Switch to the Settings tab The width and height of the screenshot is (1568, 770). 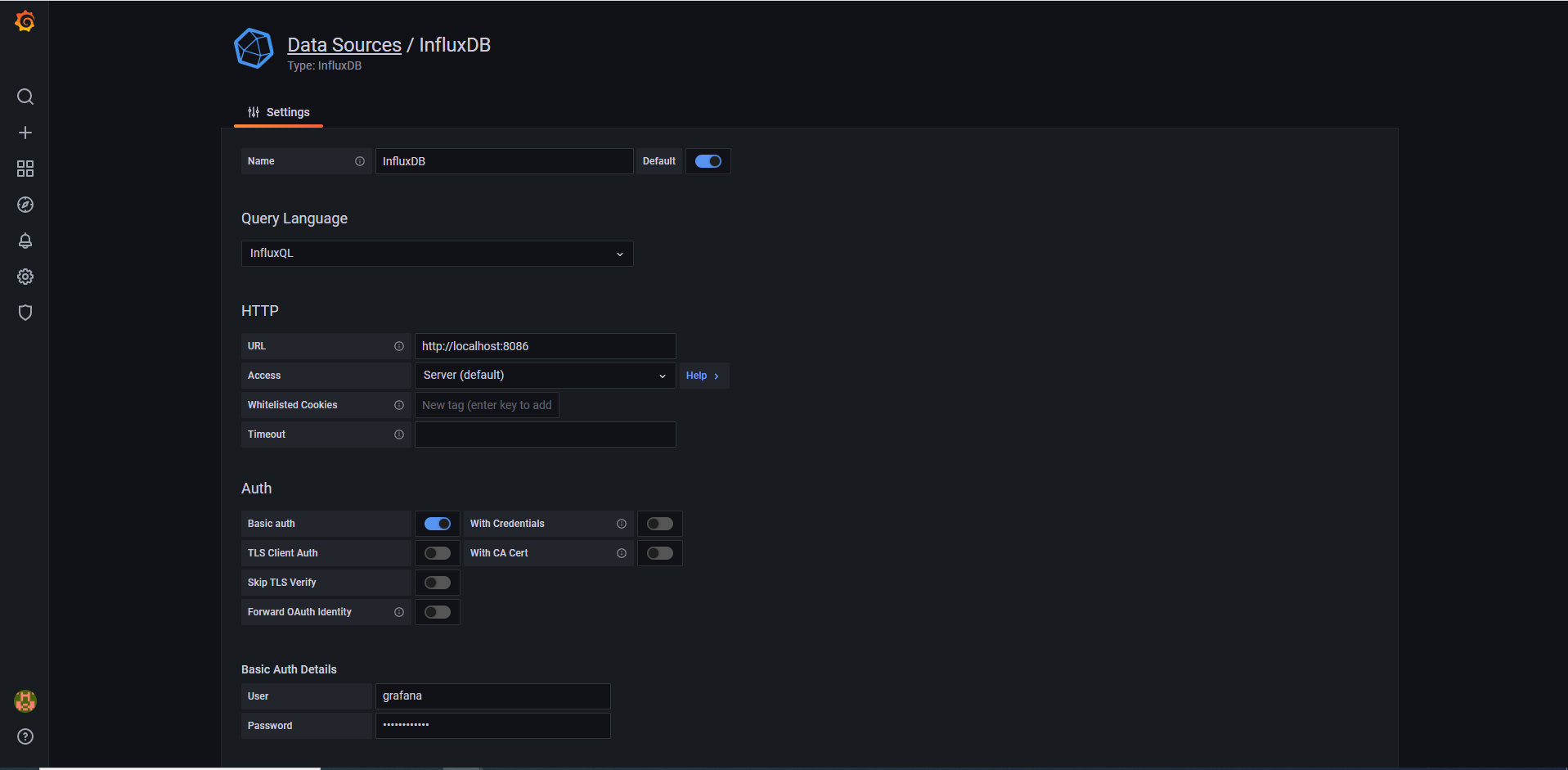coord(279,112)
